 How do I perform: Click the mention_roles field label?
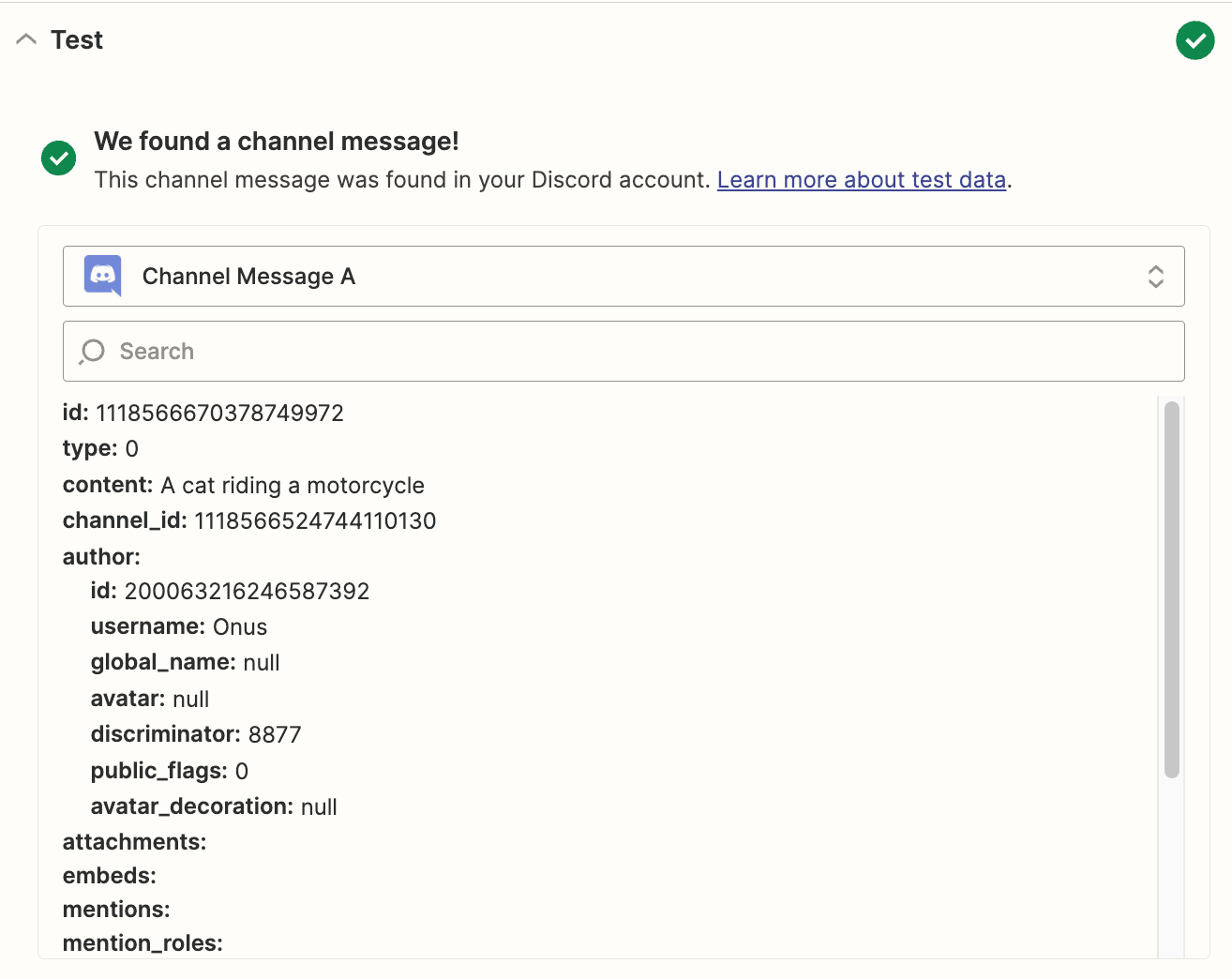coord(143,943)
